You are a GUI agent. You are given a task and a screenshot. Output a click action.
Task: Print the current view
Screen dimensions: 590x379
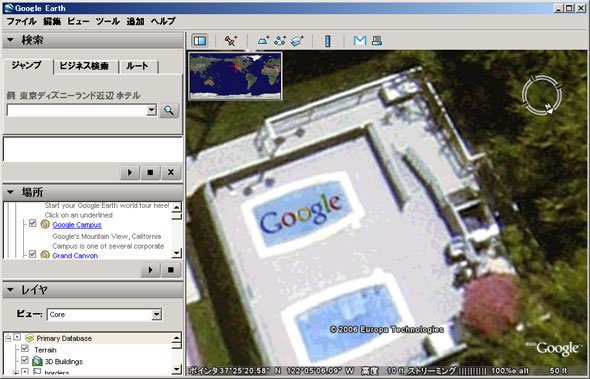click(377, 41)
